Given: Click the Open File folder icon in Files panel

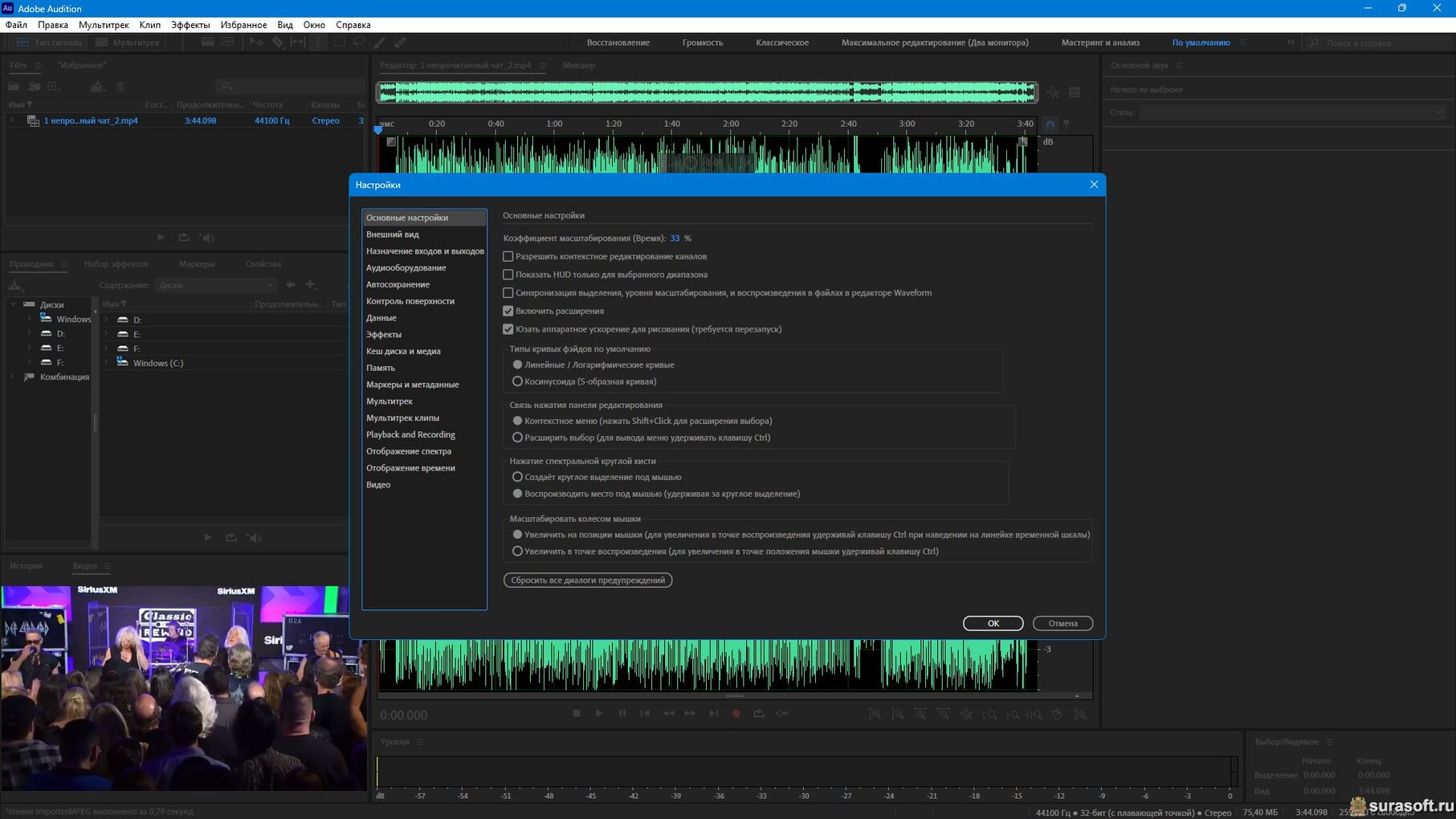Looking at the screenshot, I should point(14,86).
